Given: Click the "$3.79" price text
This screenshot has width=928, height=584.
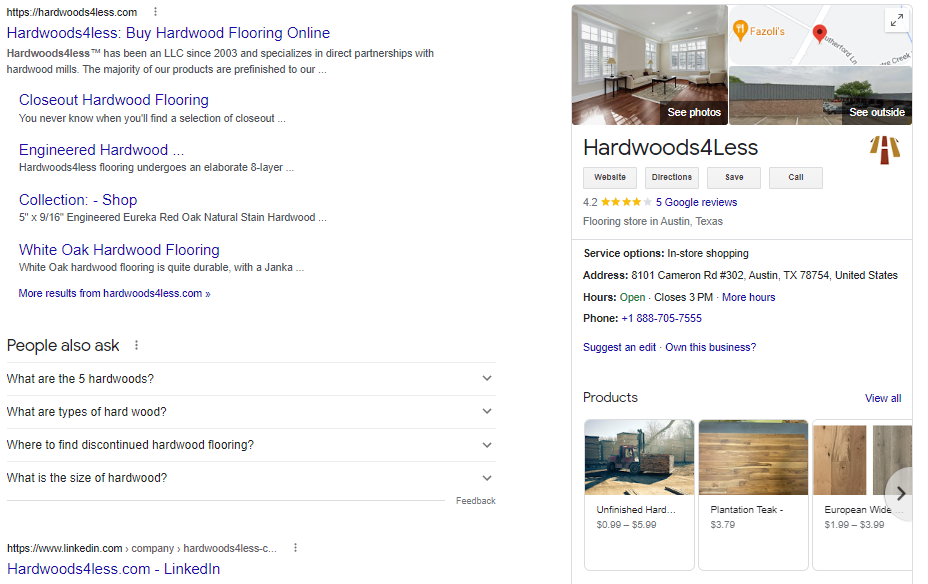Looking at the screenshot, I should (723, 525).
